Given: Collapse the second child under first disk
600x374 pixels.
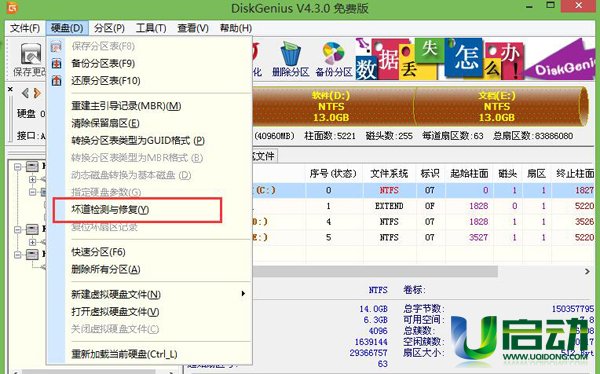Looking at the screenshot, I should 33,192.
